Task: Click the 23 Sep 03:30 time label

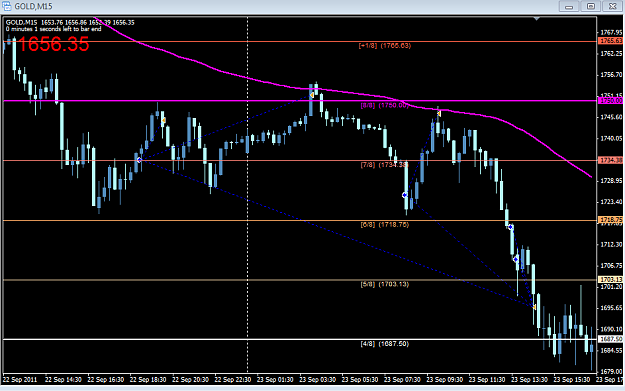Action: click(x=318, y=380)
